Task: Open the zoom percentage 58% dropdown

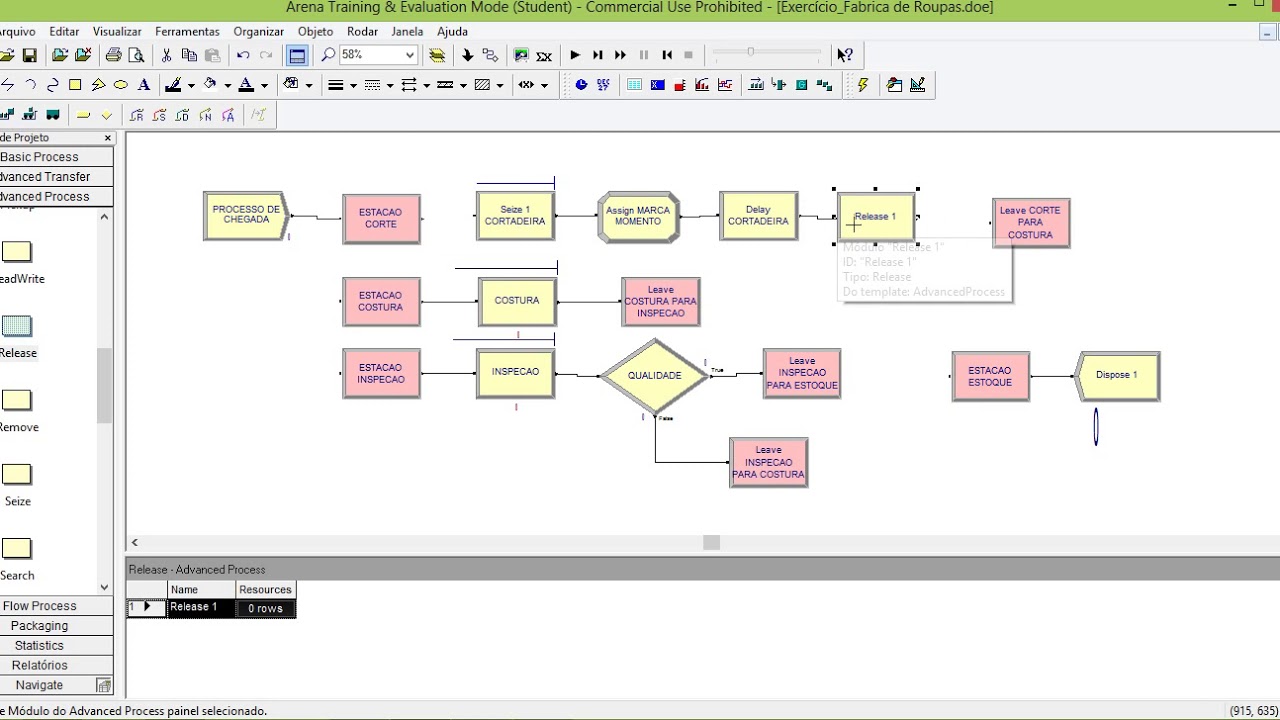Action: (409, 55)
